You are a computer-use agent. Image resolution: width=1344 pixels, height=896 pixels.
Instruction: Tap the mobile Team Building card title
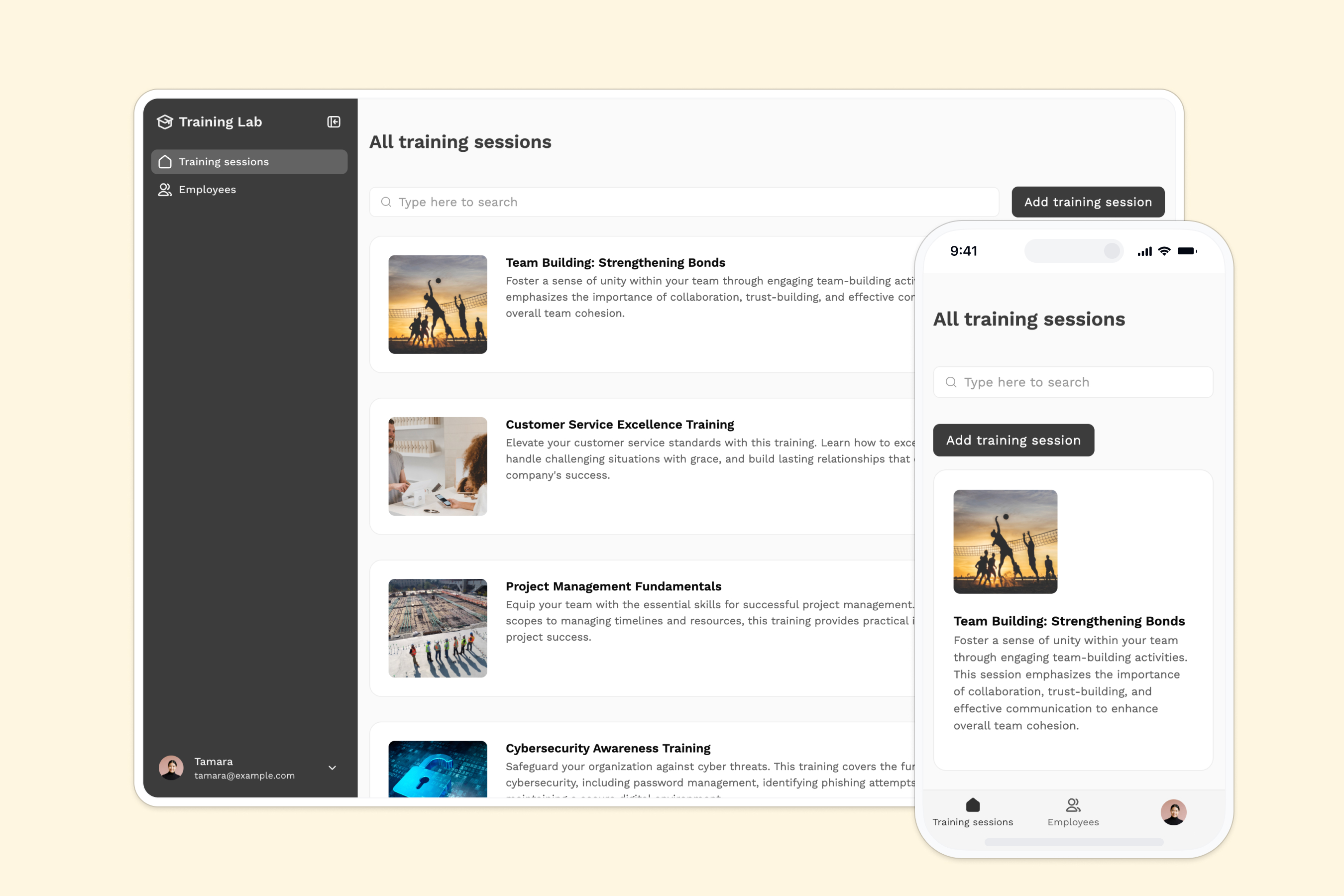tap(1069, 621)
